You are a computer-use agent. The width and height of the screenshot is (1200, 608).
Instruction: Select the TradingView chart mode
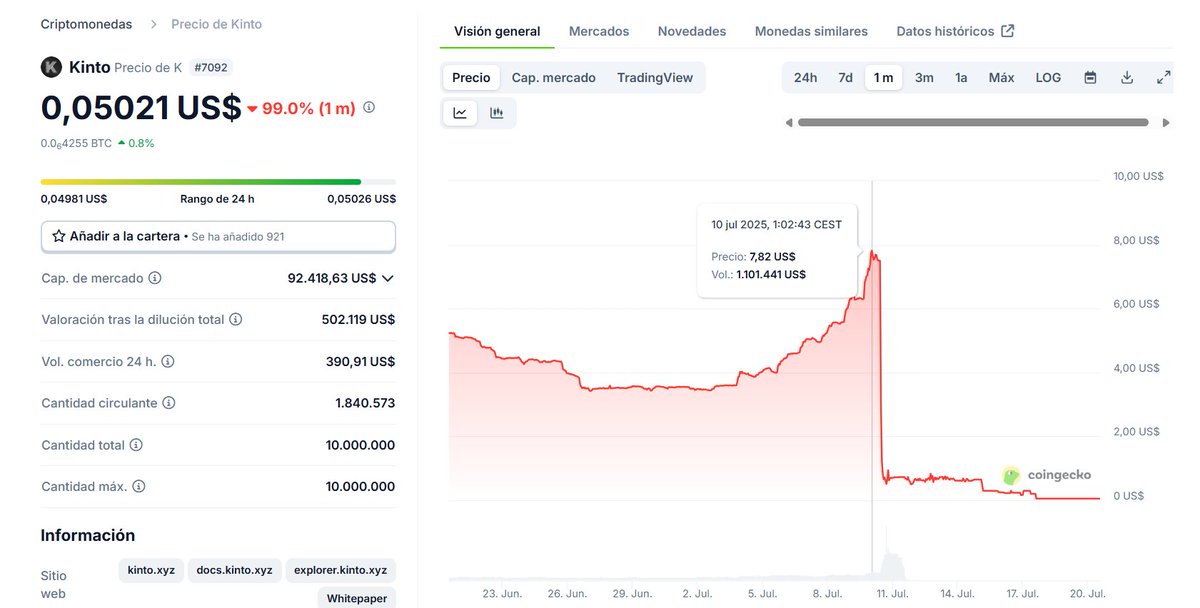pyautogui.click(x=655, y=77)
